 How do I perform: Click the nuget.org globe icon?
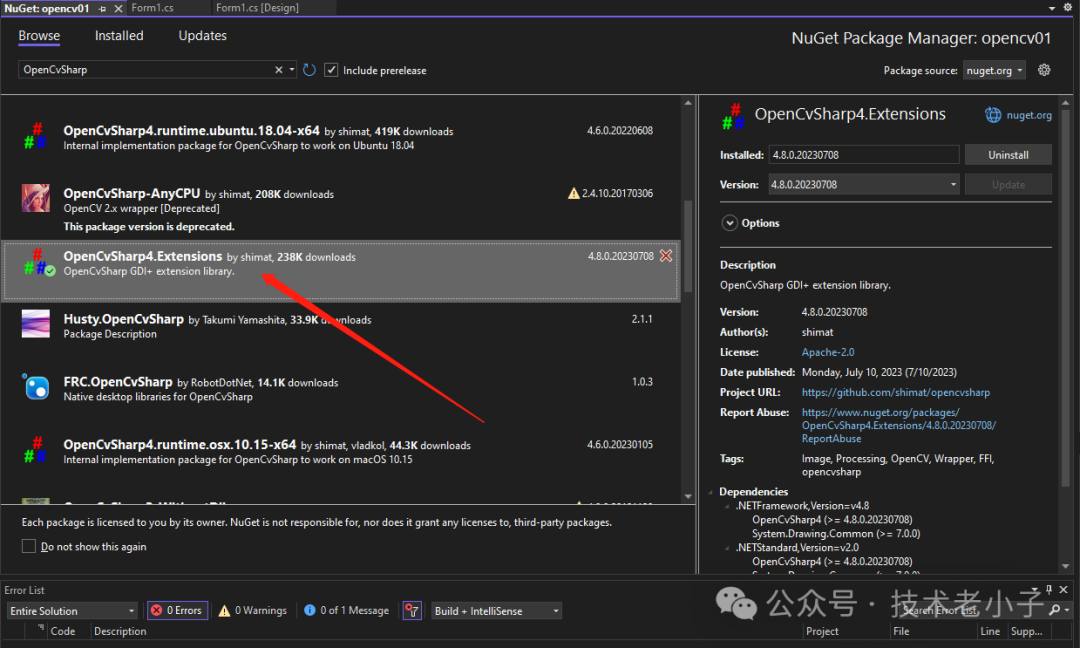pos(993,115)
